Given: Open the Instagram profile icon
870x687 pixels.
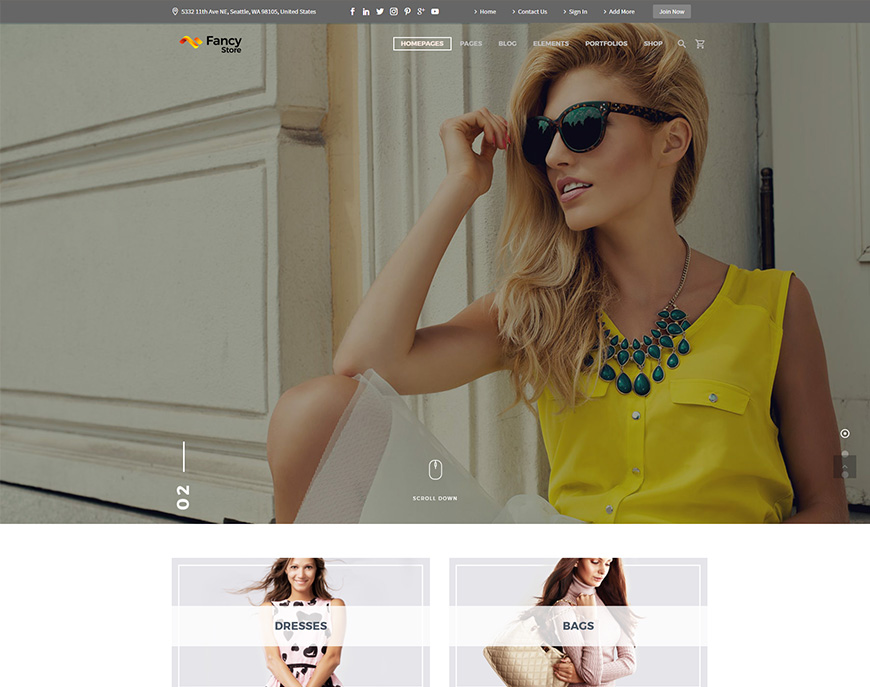Looking at the screenshot, I should coord(392,10).
